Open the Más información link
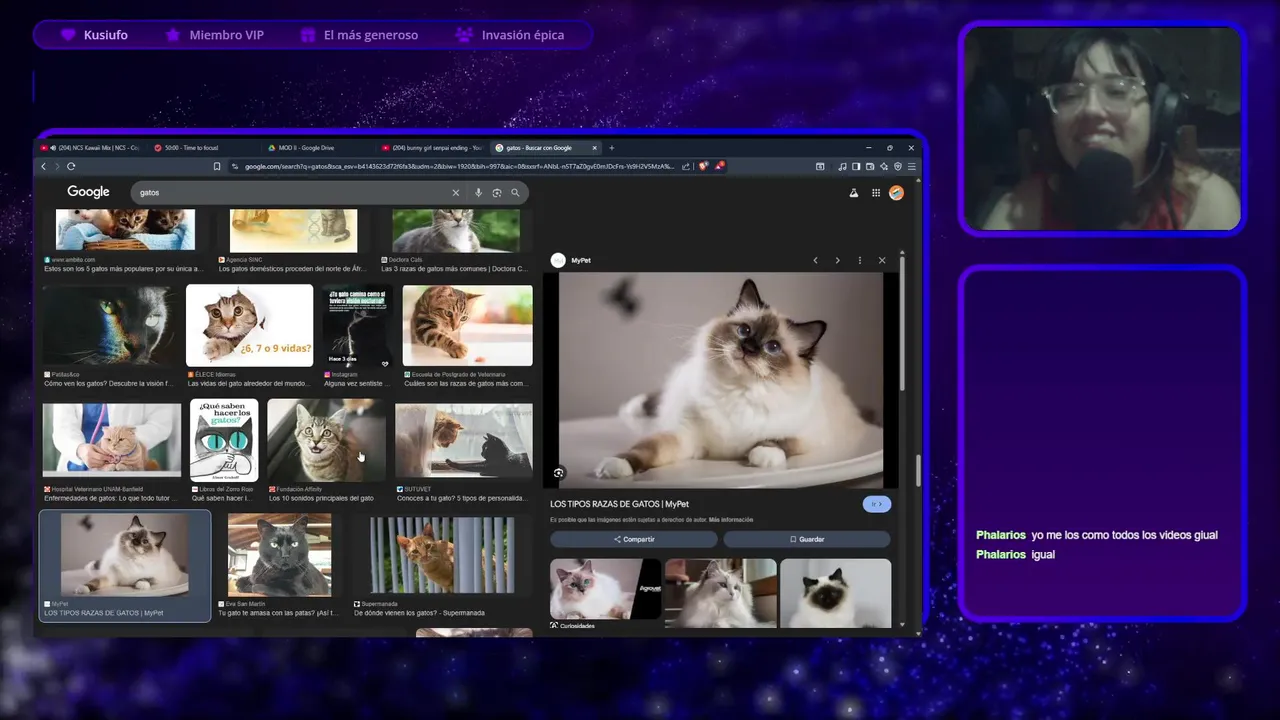This screenshot has height=720, width=1280. [731, 520]
